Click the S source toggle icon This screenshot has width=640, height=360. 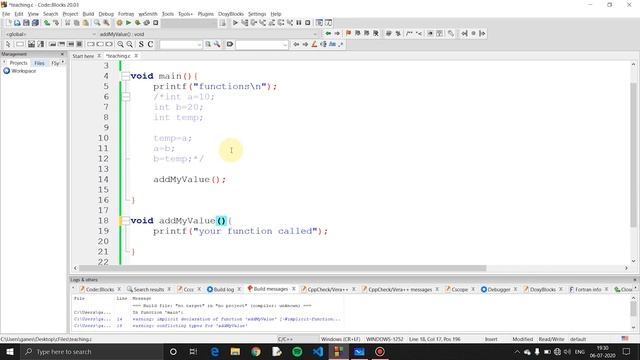(141, 44)
